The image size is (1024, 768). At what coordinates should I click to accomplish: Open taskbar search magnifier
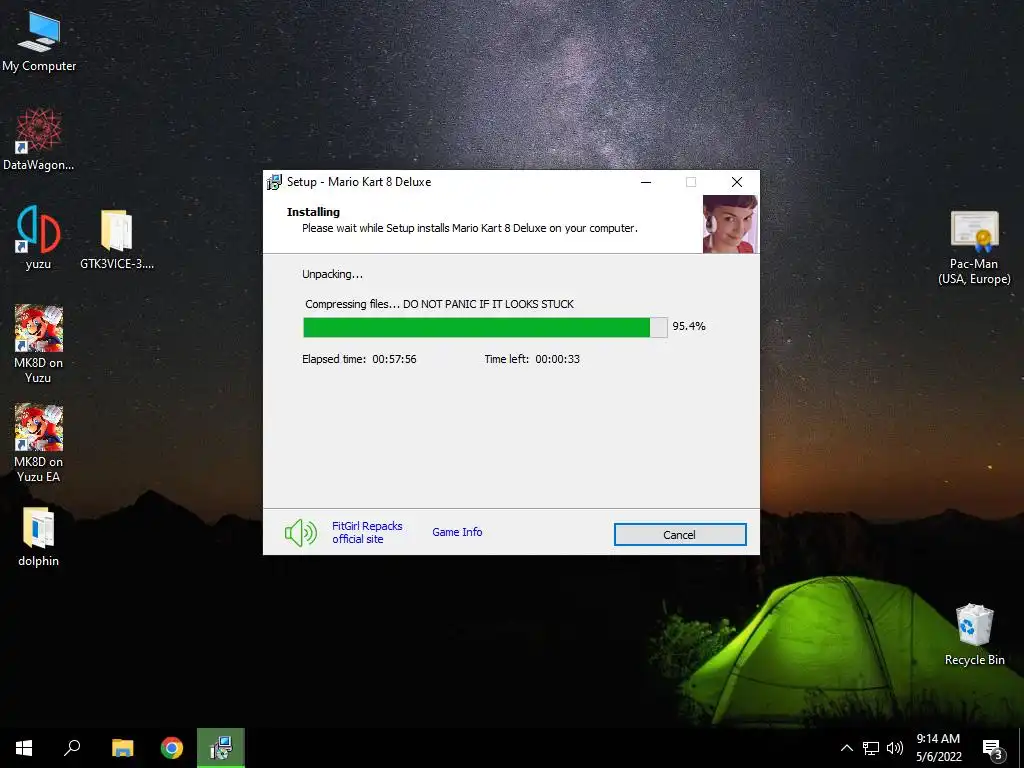point(72,748)
